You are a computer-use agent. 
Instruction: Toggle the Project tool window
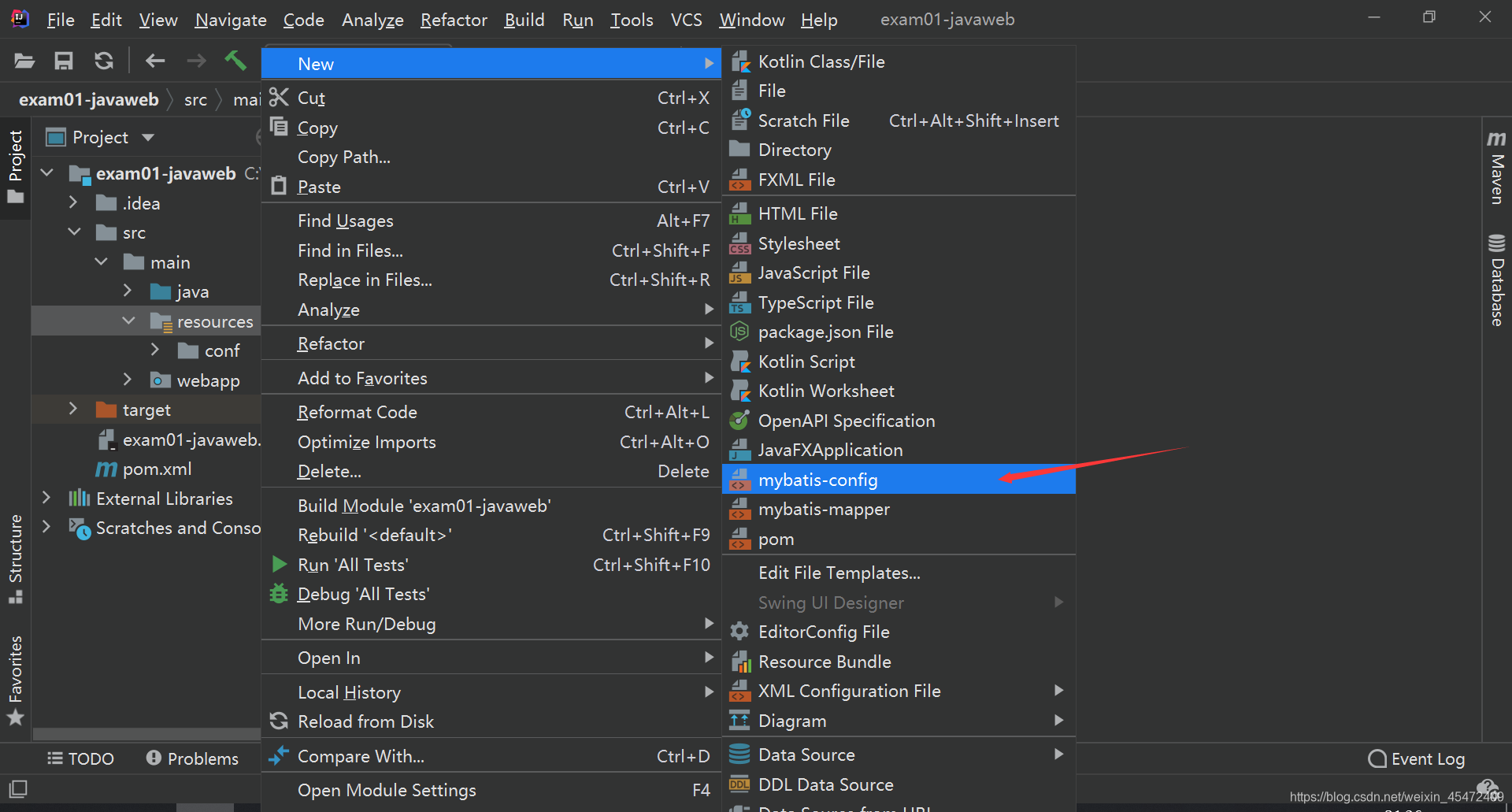15,166
